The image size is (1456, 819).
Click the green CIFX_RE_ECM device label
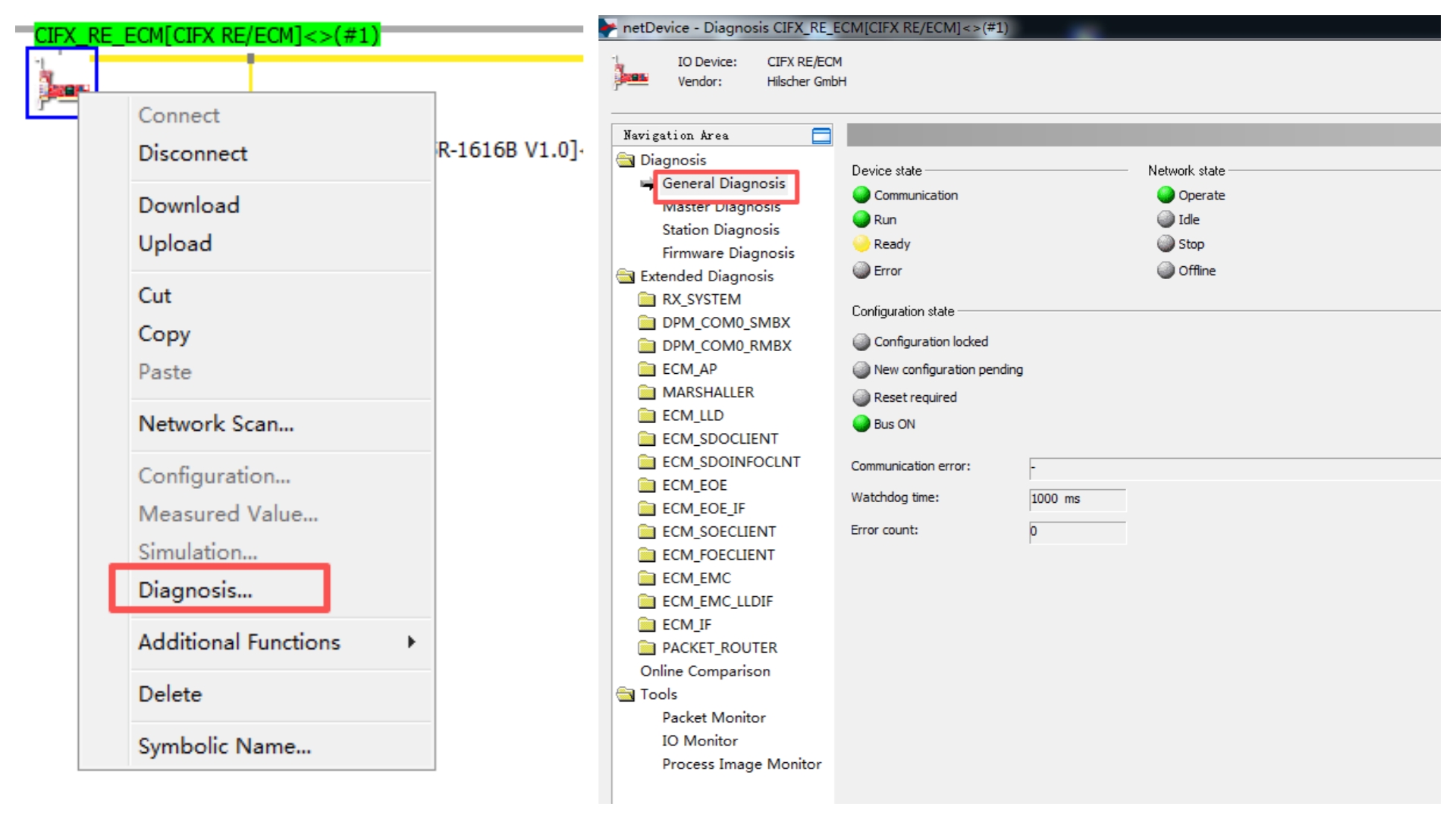coord(206,35)
